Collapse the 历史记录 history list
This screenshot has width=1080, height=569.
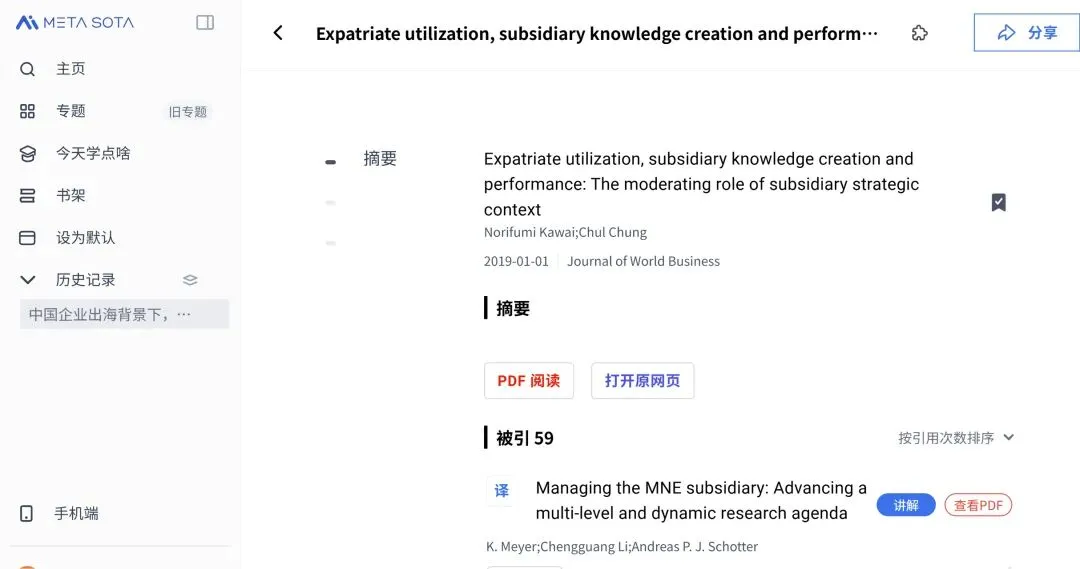[28, 280]
